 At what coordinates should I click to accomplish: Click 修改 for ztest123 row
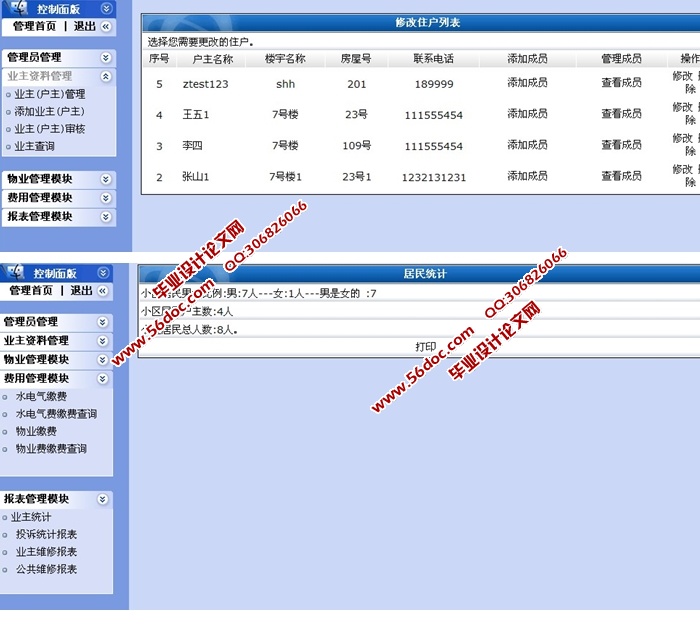click(683, 76)
